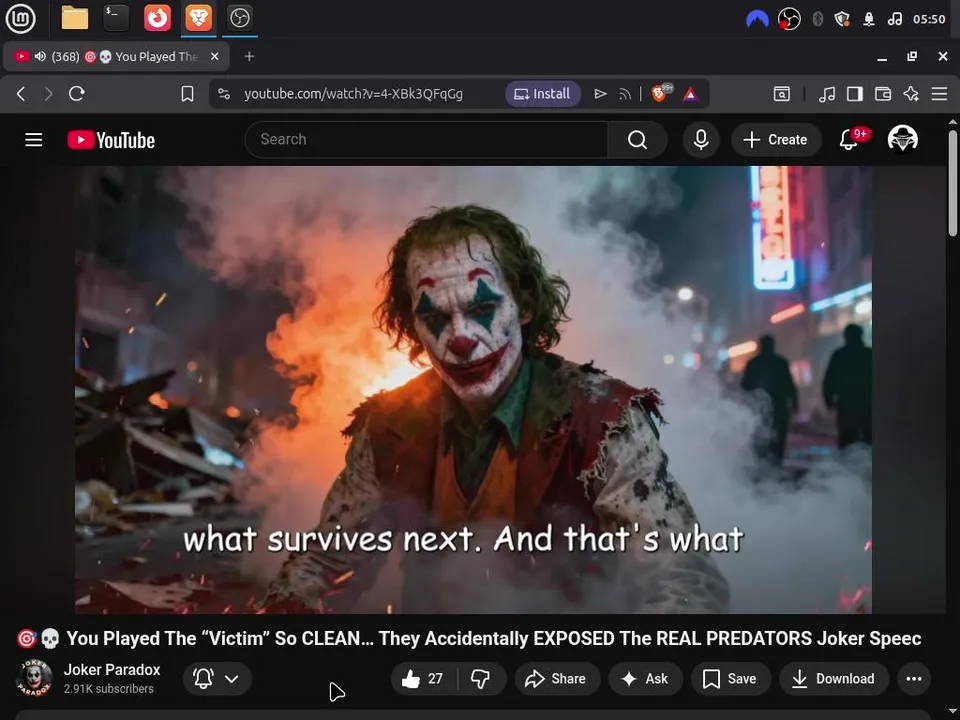Bookmark this page
Image resolution: width=960 pixels, height=720 pixels.
(187, 94)
